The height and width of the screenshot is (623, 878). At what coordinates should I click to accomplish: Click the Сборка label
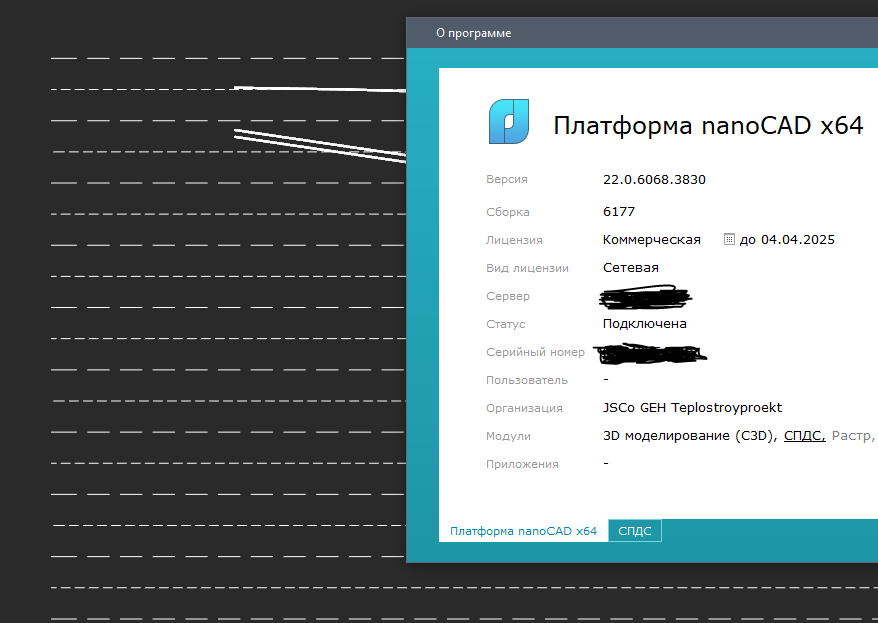(x=508, y=212)
